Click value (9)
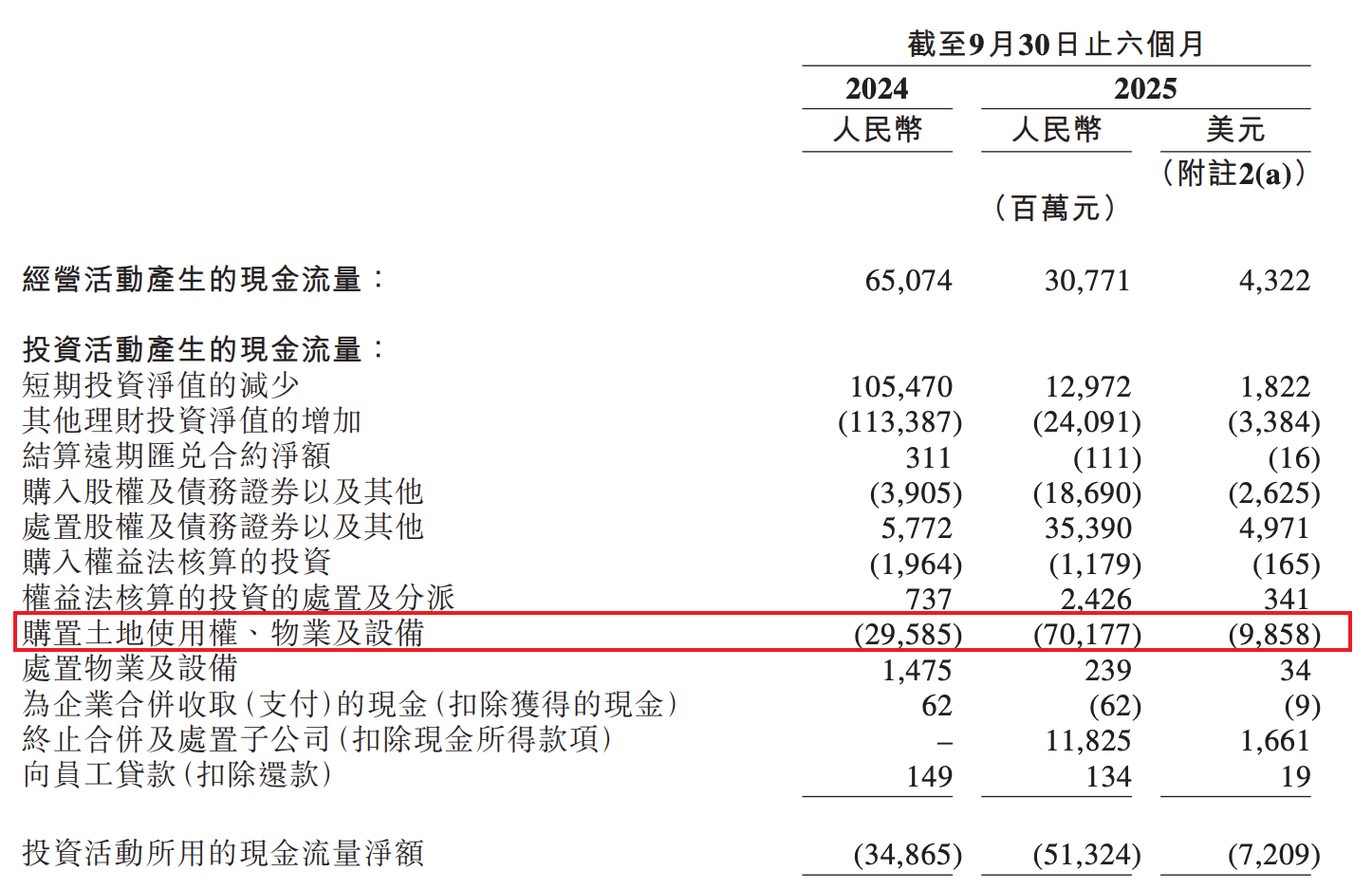 point(1302,706)
